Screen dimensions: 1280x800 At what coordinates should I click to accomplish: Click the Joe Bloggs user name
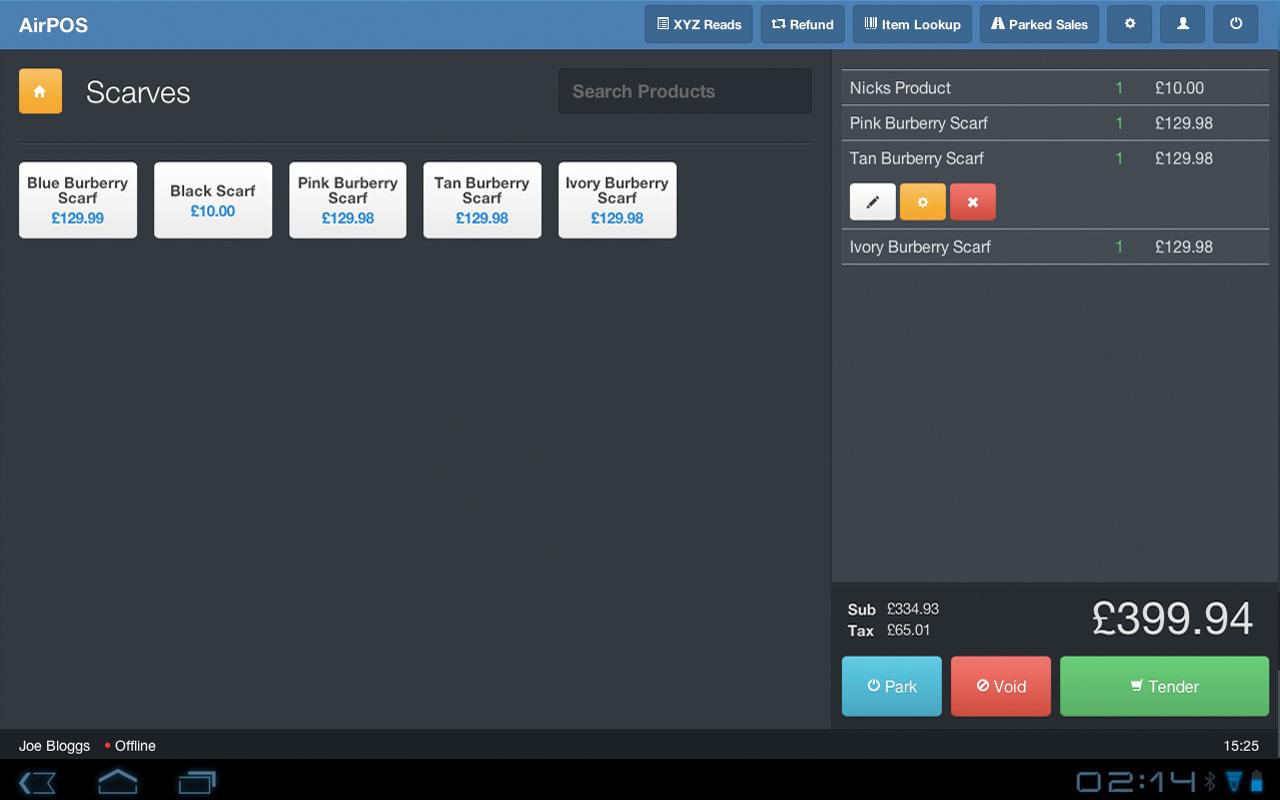[54, 746]
